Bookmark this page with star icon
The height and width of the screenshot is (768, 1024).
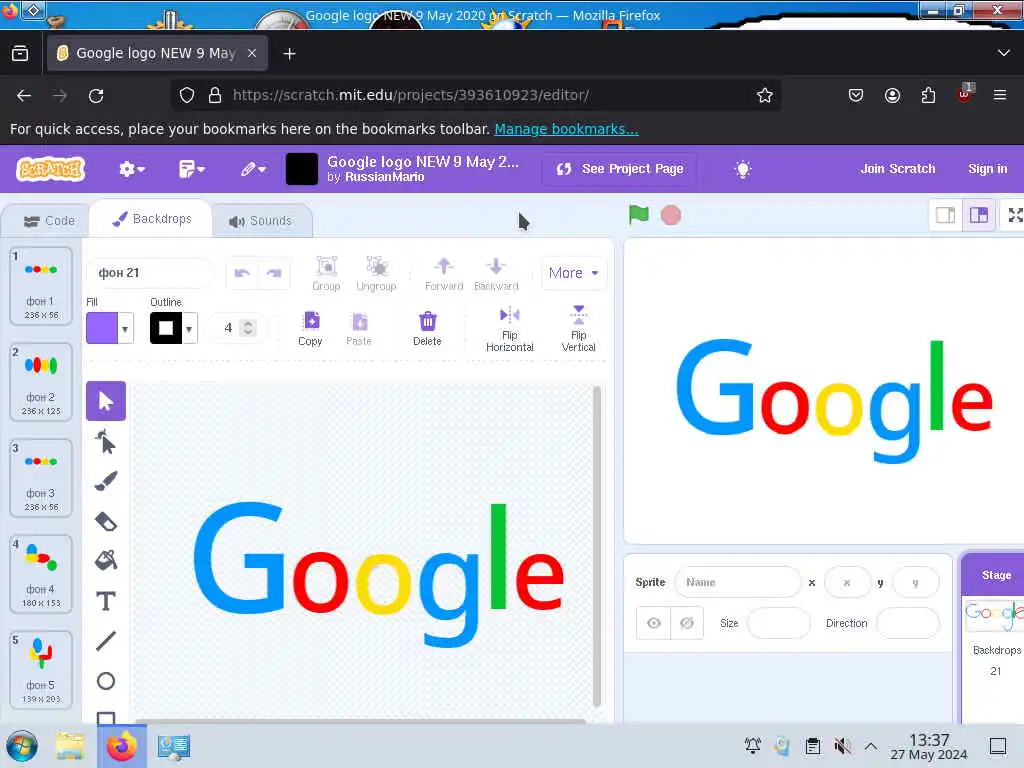(765, 95)
